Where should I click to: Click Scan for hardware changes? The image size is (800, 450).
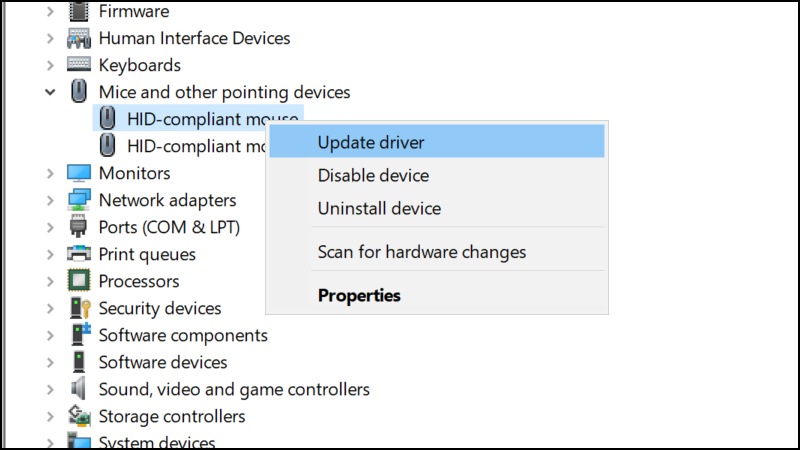pos(421,252)
